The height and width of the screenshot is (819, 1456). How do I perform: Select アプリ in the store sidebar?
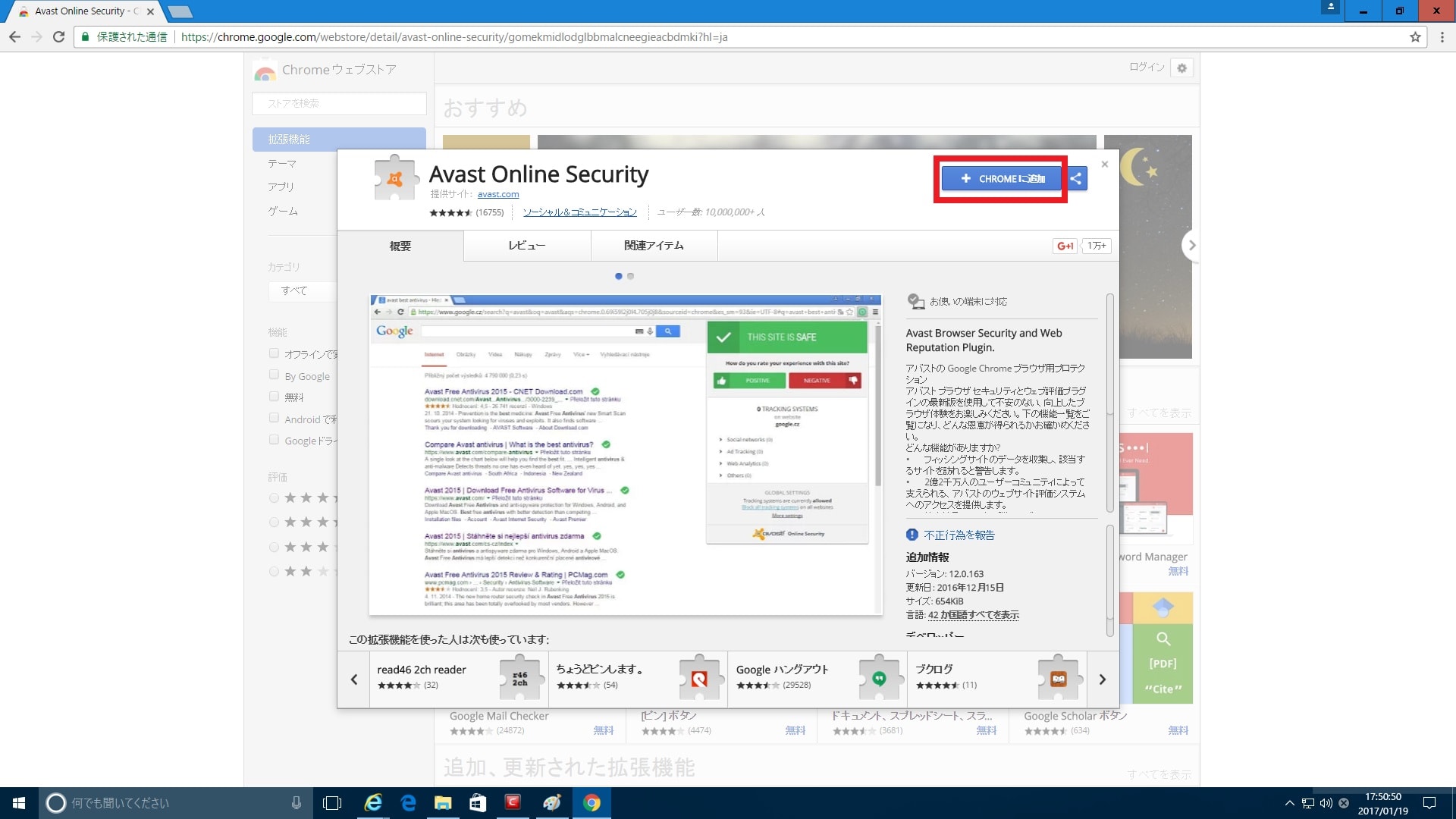281,187
